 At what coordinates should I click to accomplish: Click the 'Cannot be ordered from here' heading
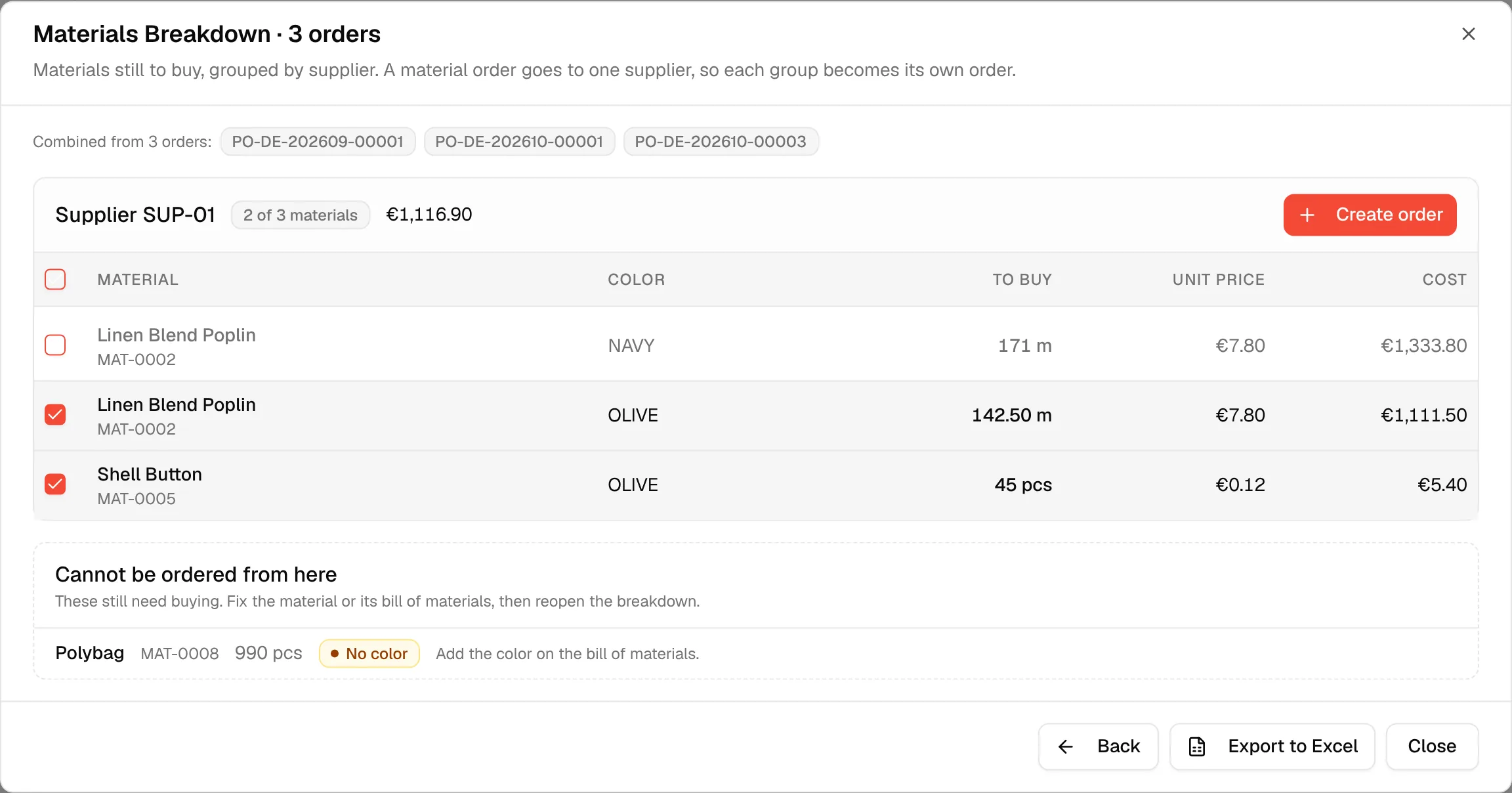pyautogui.click(x=196, y=574)
